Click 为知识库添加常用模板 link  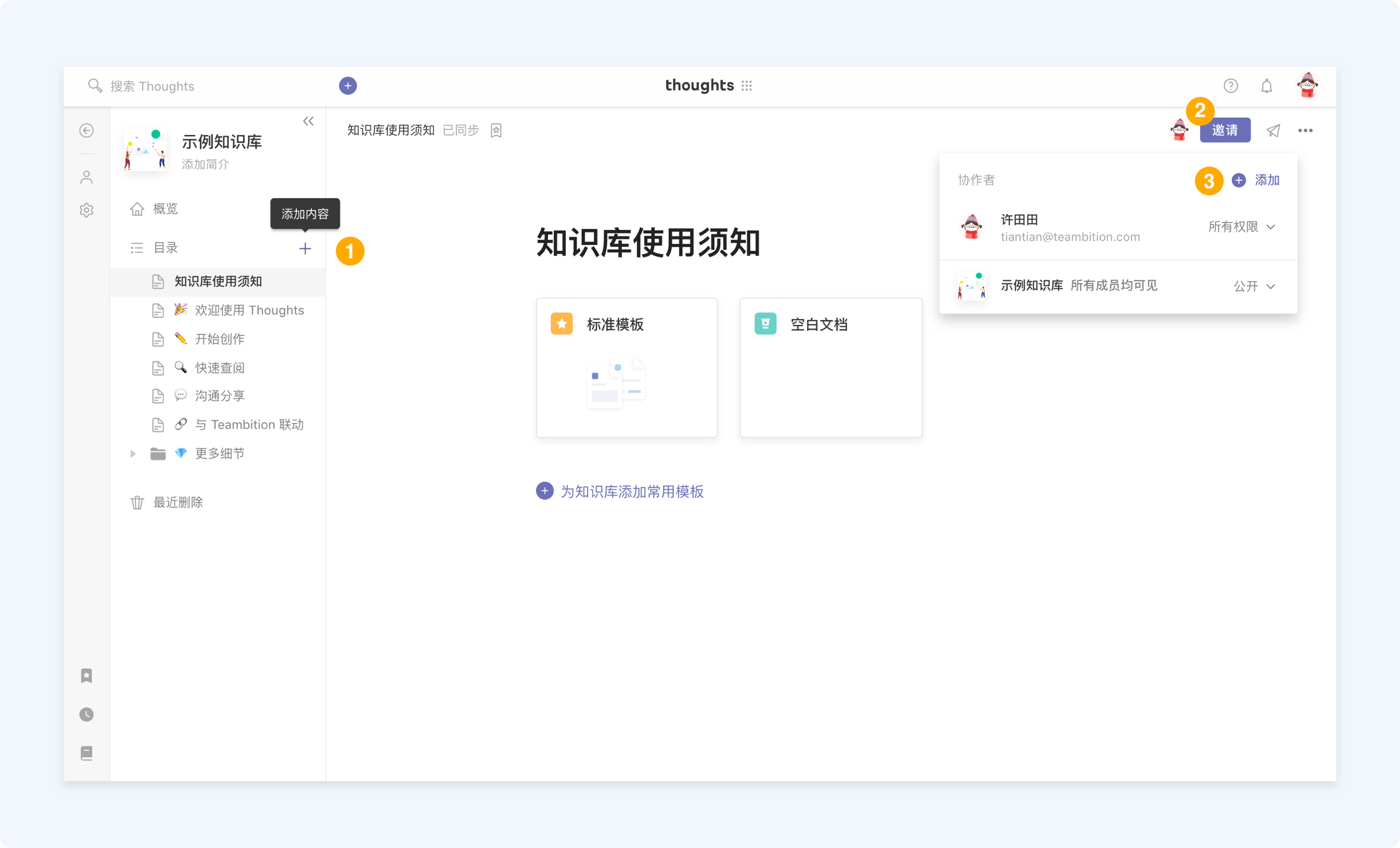(x=632, y=491)
